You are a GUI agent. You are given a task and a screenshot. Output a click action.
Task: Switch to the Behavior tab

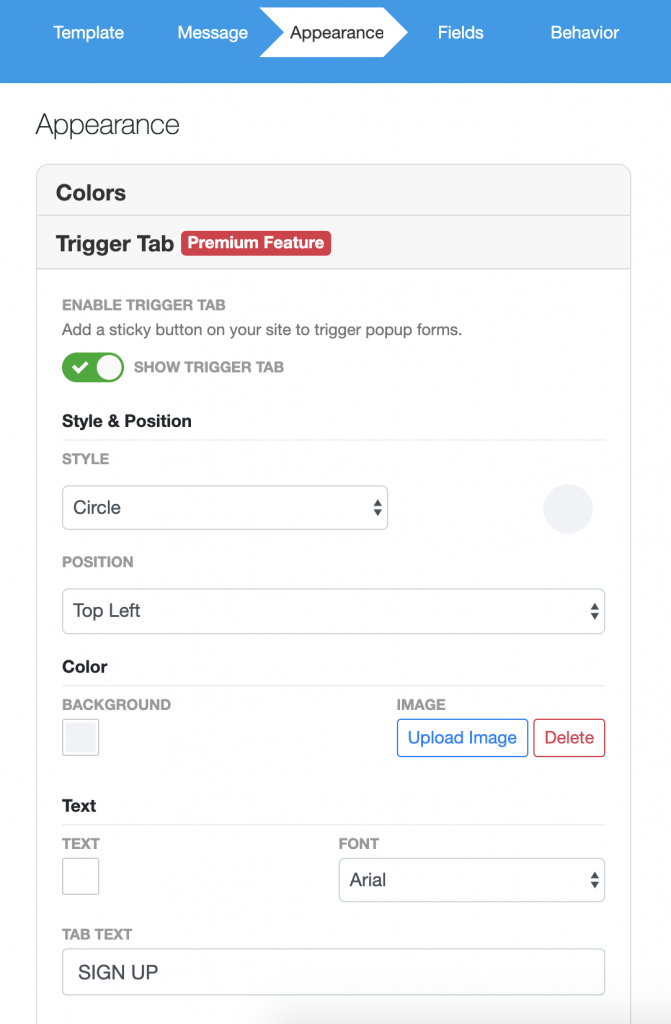584,32
